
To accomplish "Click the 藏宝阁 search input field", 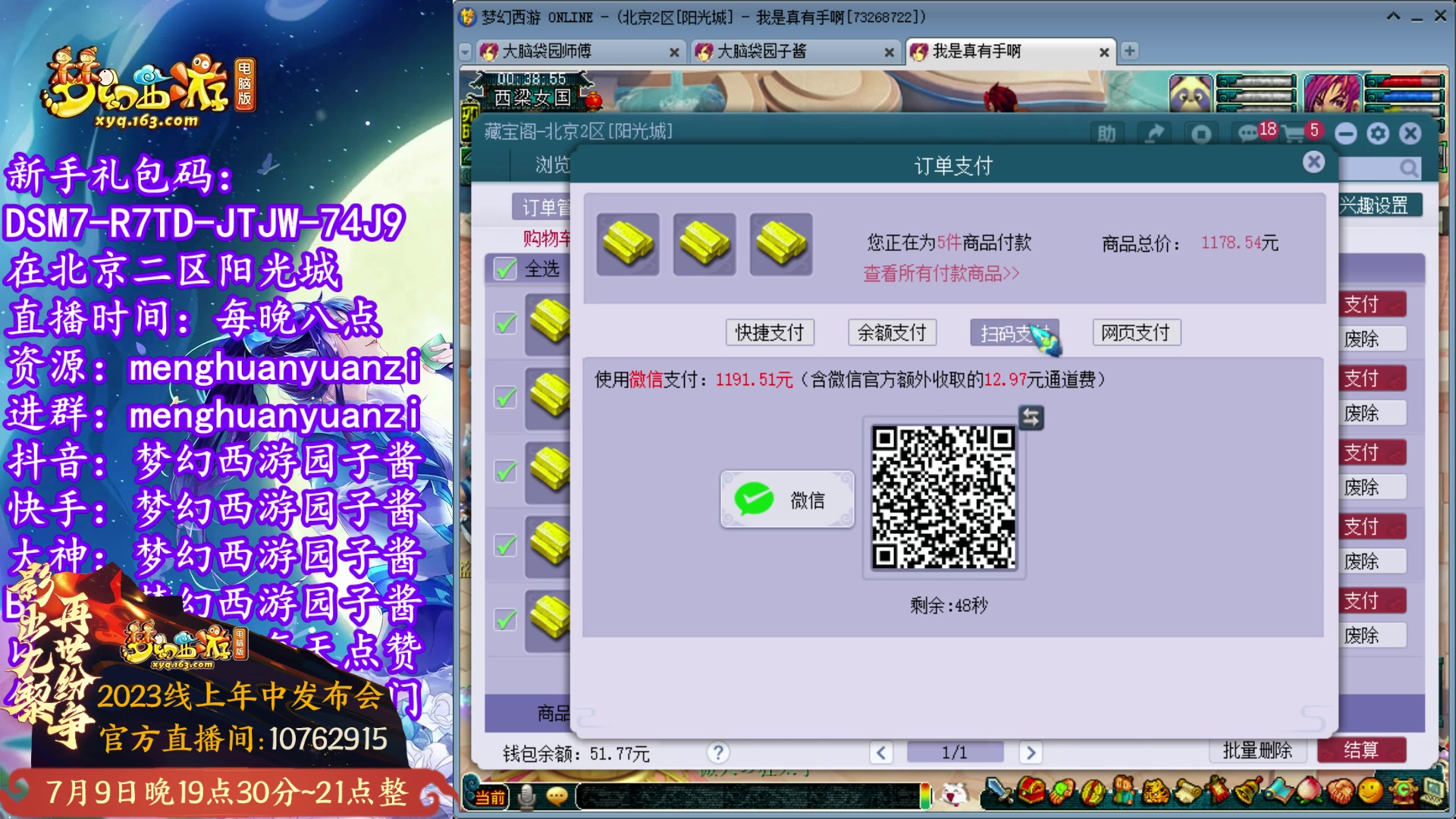I will click(x=1379, y=168).
